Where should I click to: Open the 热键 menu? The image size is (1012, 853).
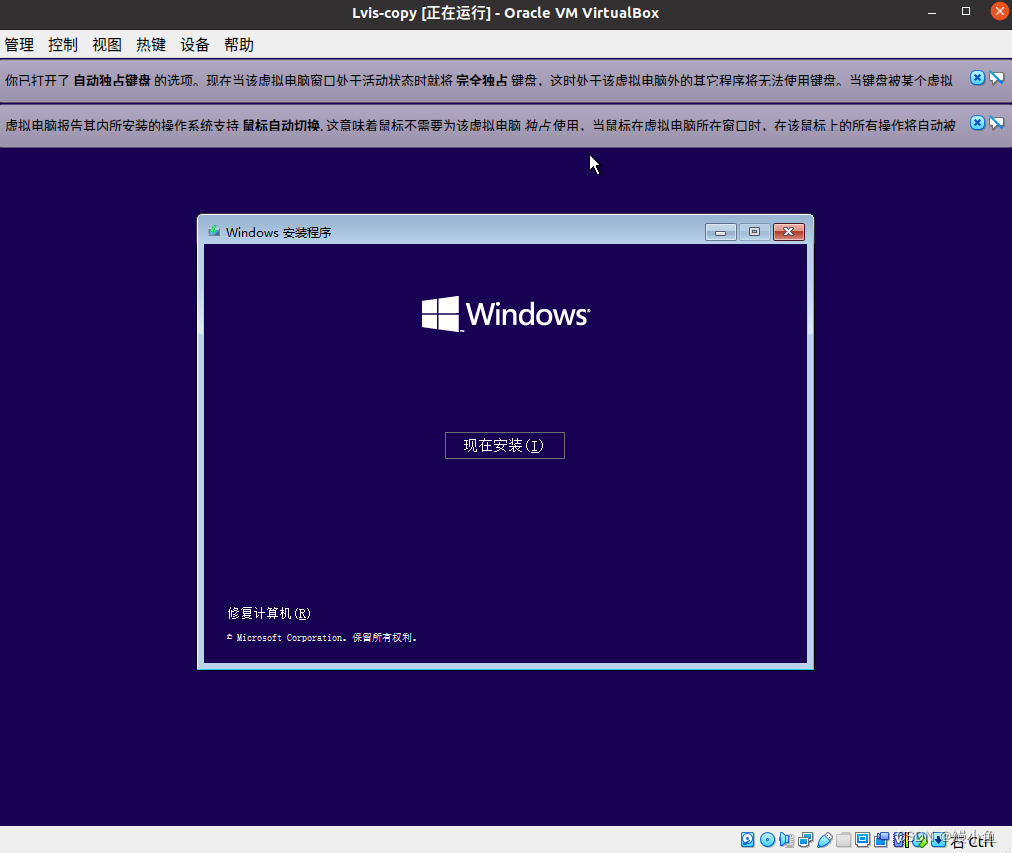150,45
